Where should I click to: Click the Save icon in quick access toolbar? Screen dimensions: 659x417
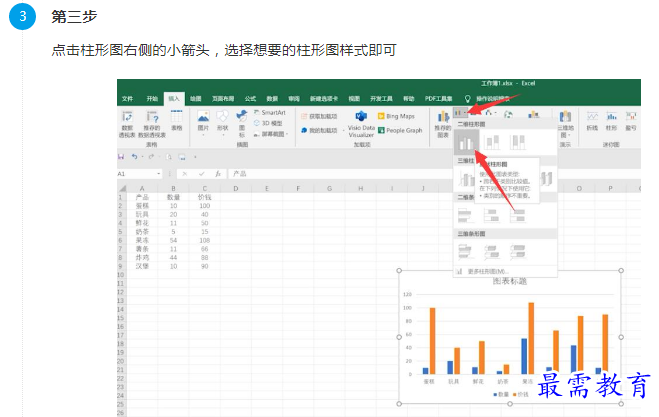coord(121,157)
